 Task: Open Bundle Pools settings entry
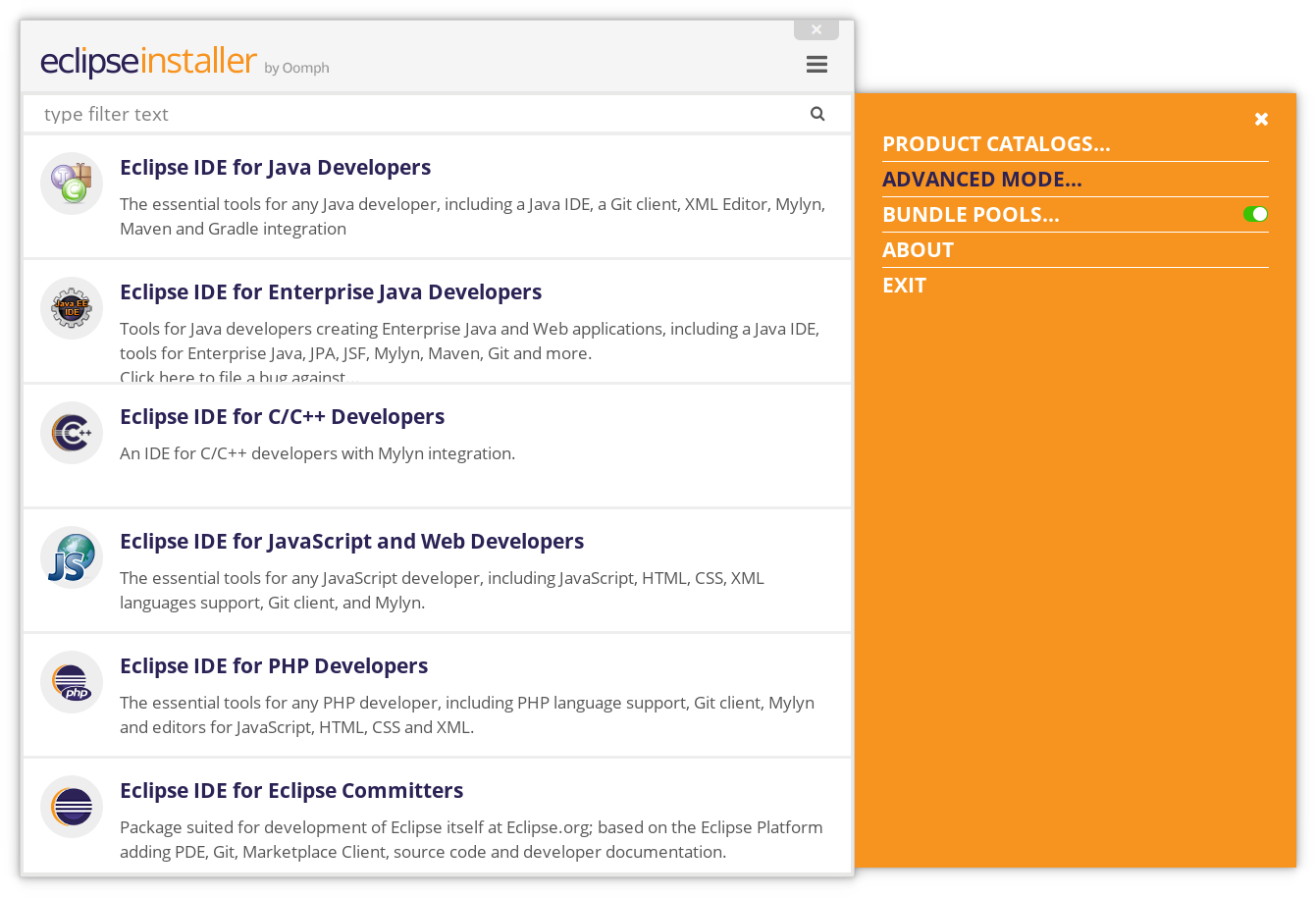coord(971,215)
